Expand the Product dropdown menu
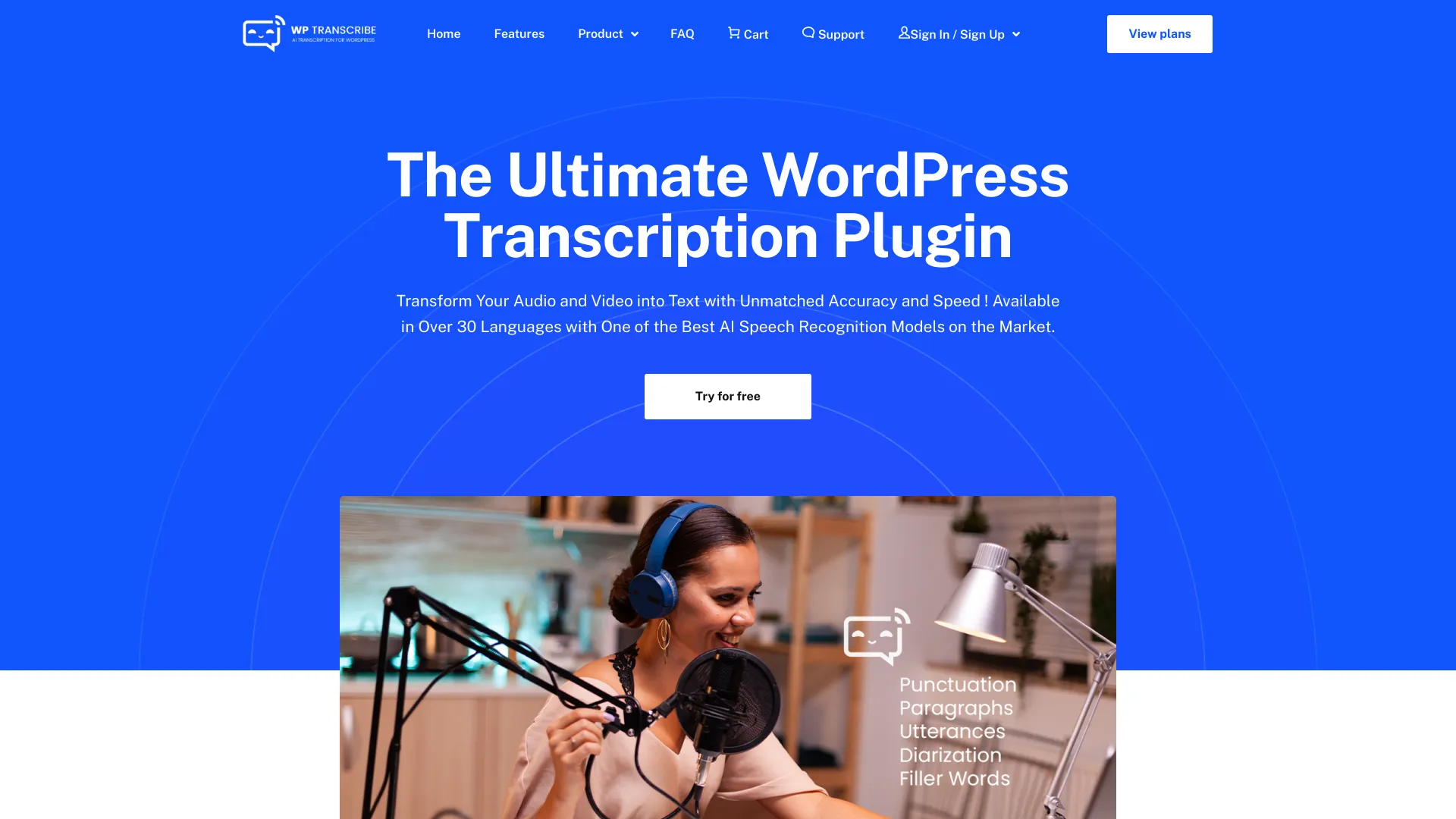Screen dimensions: 1456x819 pyautogui.click(x=607, y=34)
